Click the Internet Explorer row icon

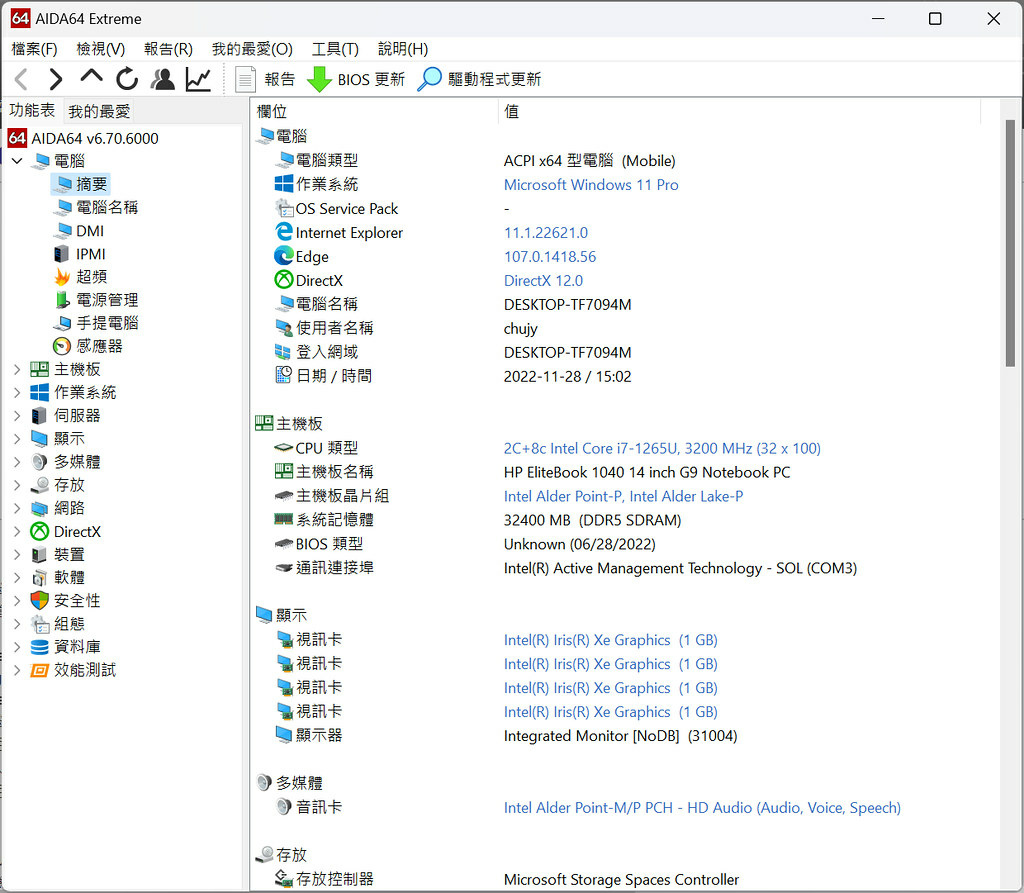[x=283, y=232]
